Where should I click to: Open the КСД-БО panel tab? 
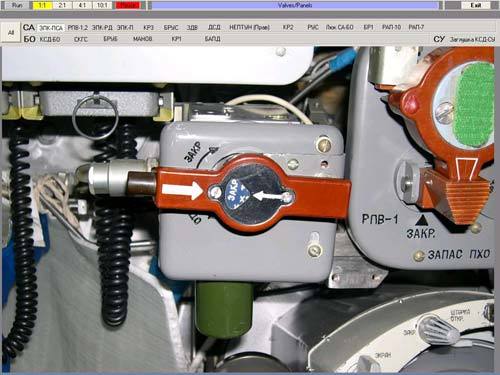tap(50, 39)
